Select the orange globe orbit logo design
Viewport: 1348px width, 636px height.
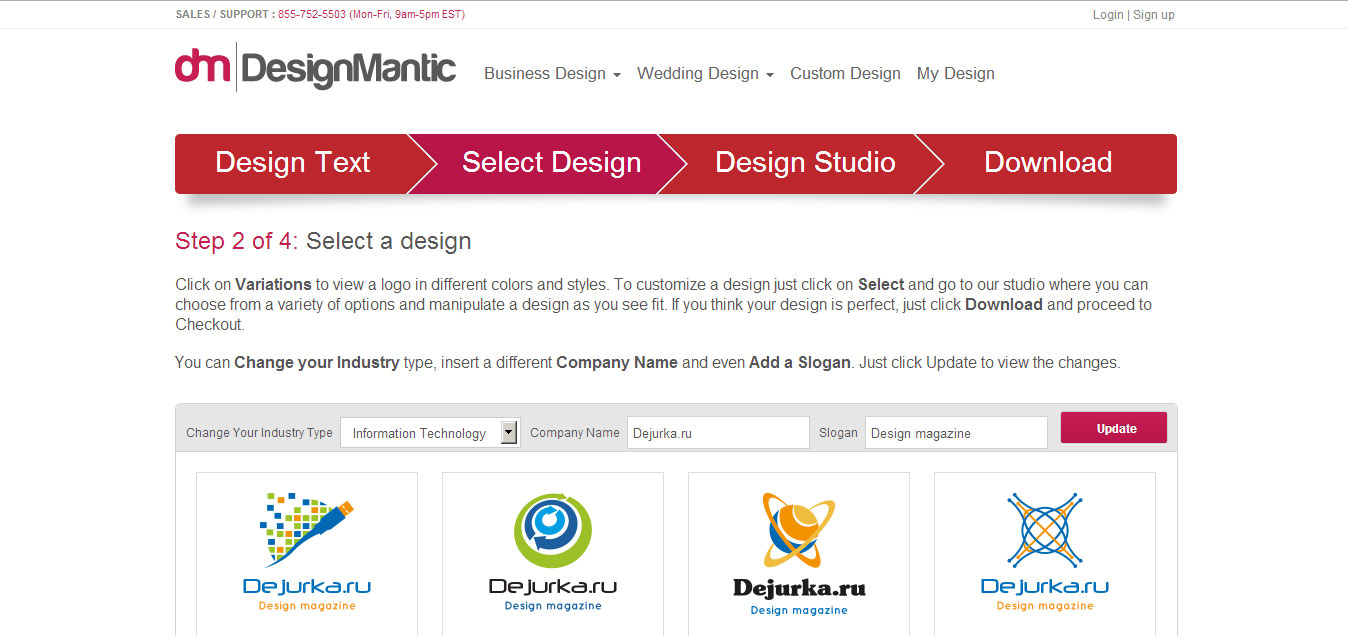coord(799,553)
